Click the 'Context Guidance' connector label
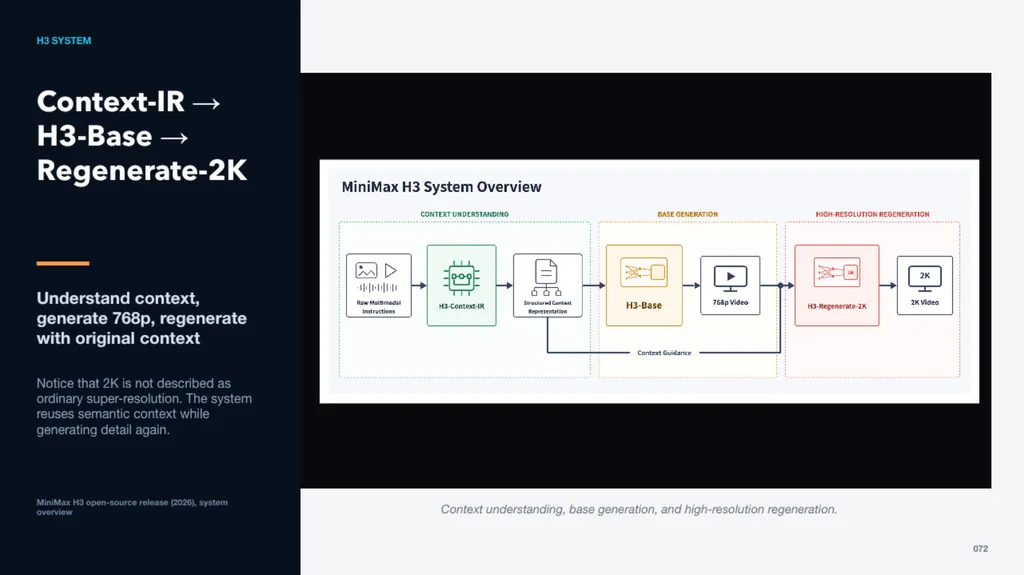The image size is (1024, 575). click(664, 353)
